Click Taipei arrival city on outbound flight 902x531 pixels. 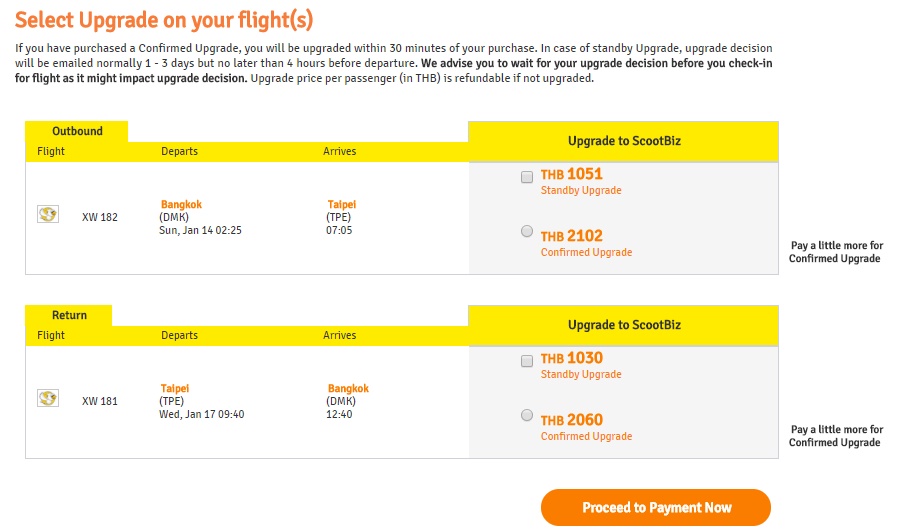[341, 204]
